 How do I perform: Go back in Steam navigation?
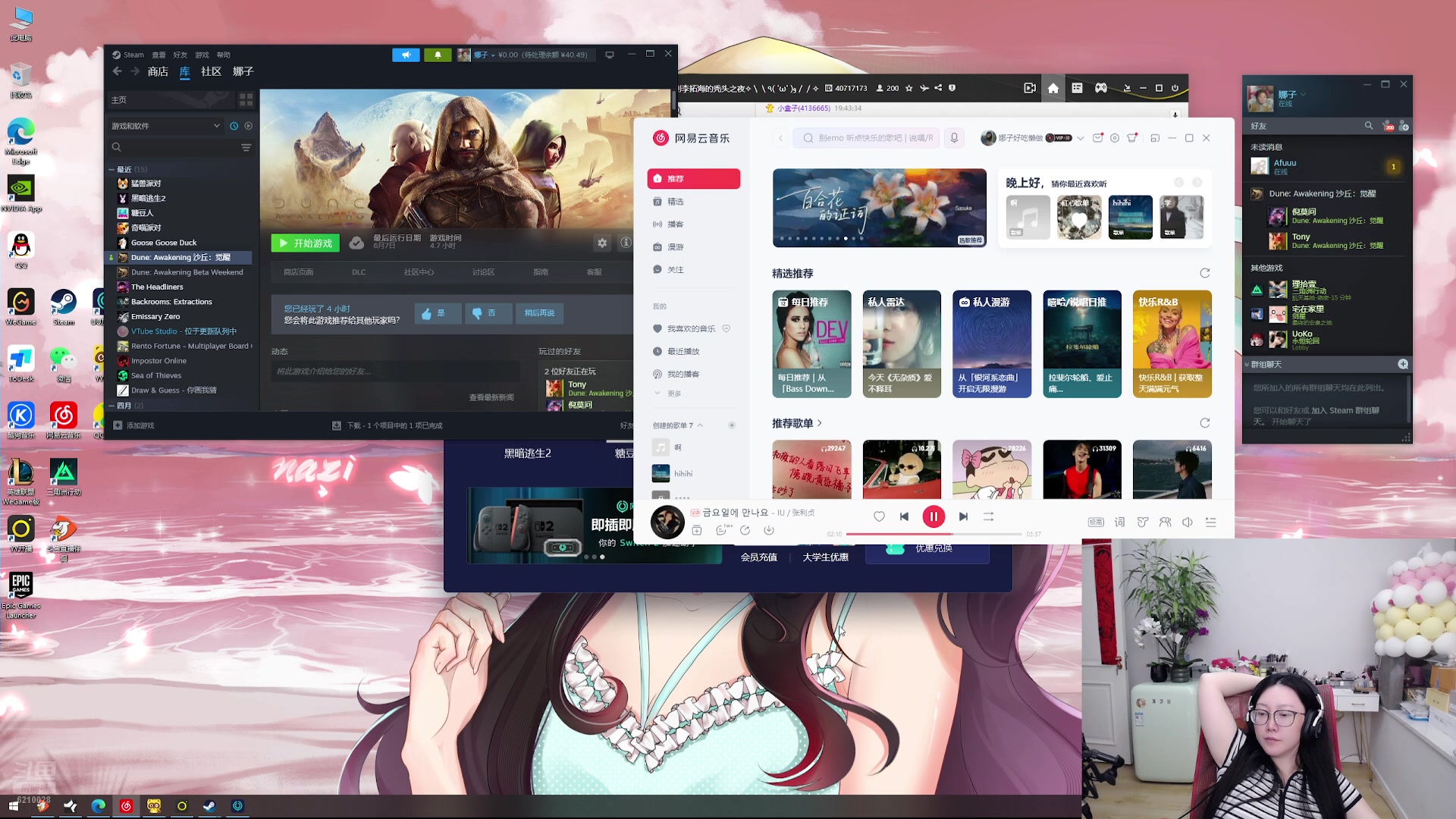click(117, 71)
